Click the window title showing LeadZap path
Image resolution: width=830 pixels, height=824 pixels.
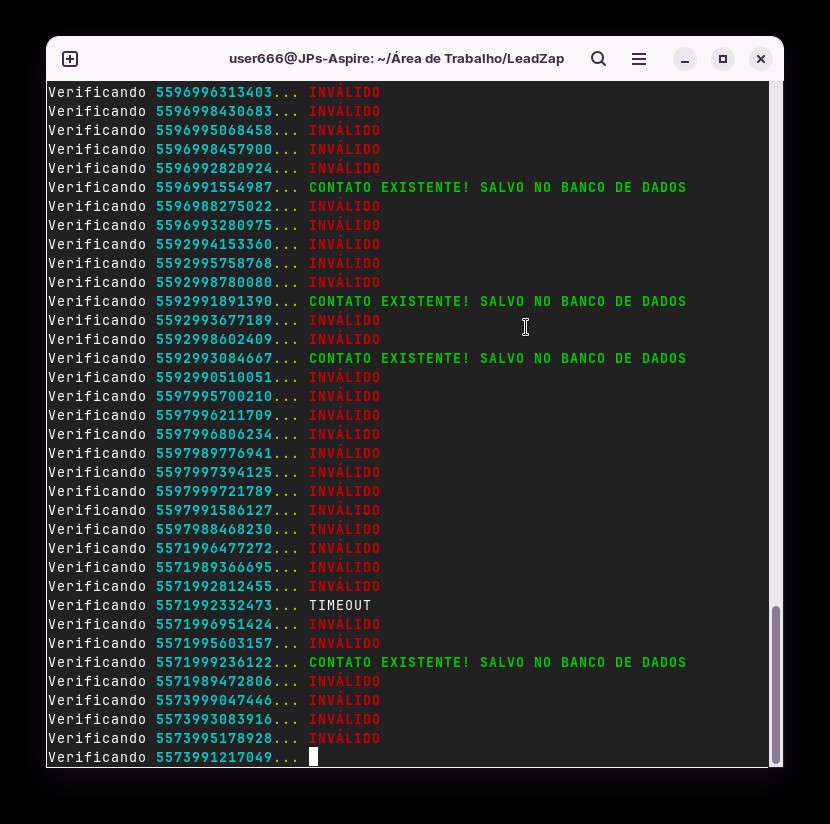(x=396, y=59)
